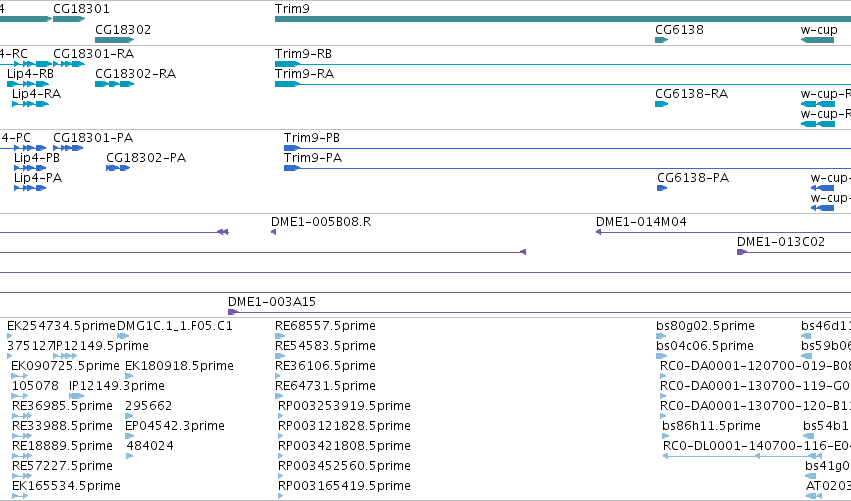Click the CG6138 gene arrow glyph
This screenshot has height=501, width=851.
click(x=662, y=40)
